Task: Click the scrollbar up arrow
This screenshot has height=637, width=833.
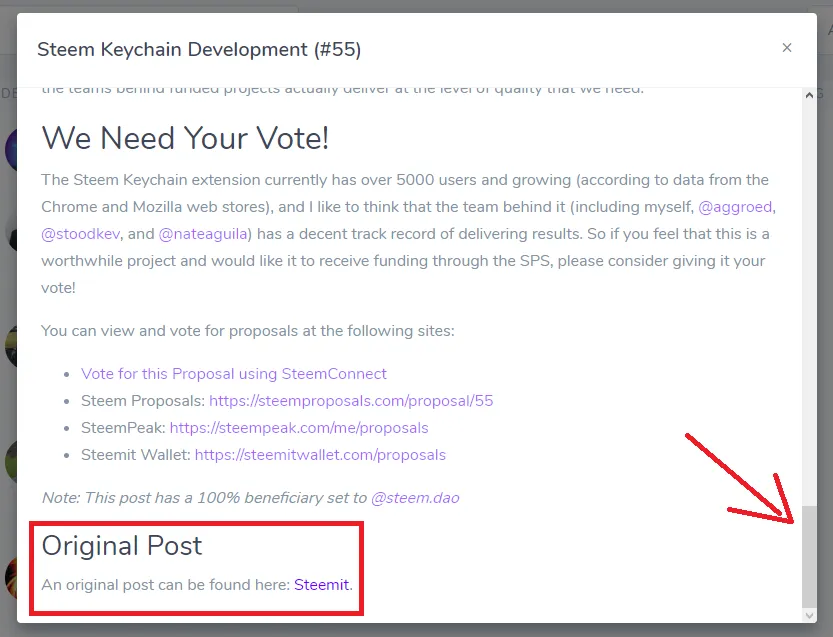Action: pos(809,95)
